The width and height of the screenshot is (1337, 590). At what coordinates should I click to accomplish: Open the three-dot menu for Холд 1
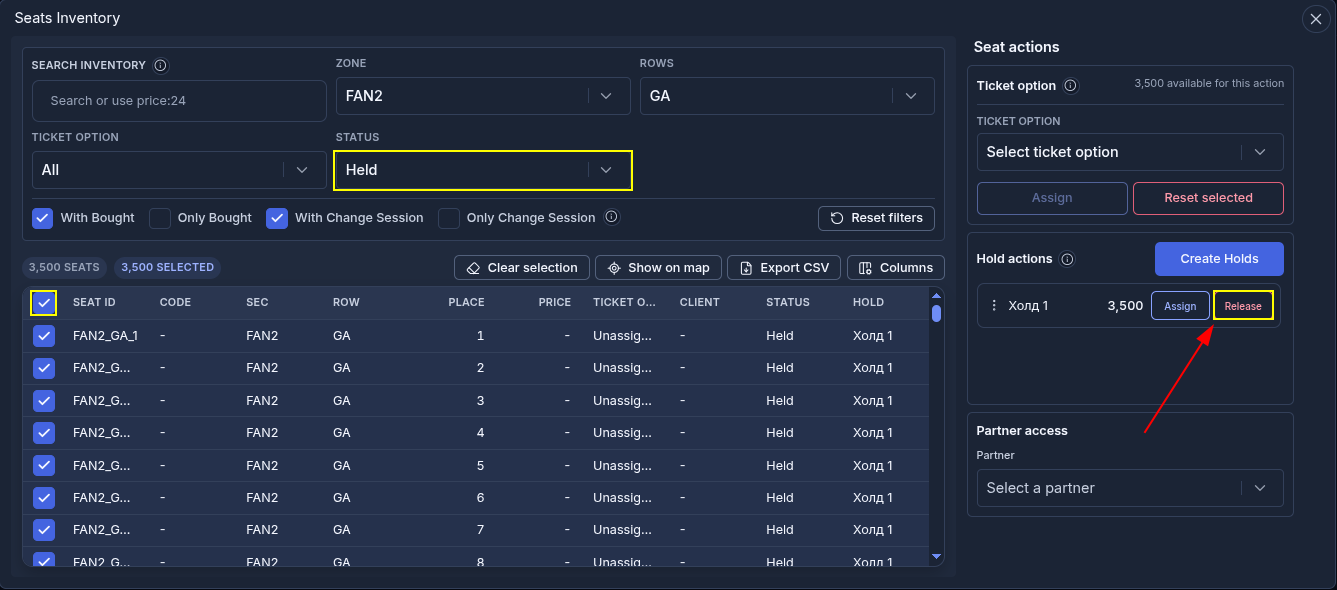(x=994, y=306)
